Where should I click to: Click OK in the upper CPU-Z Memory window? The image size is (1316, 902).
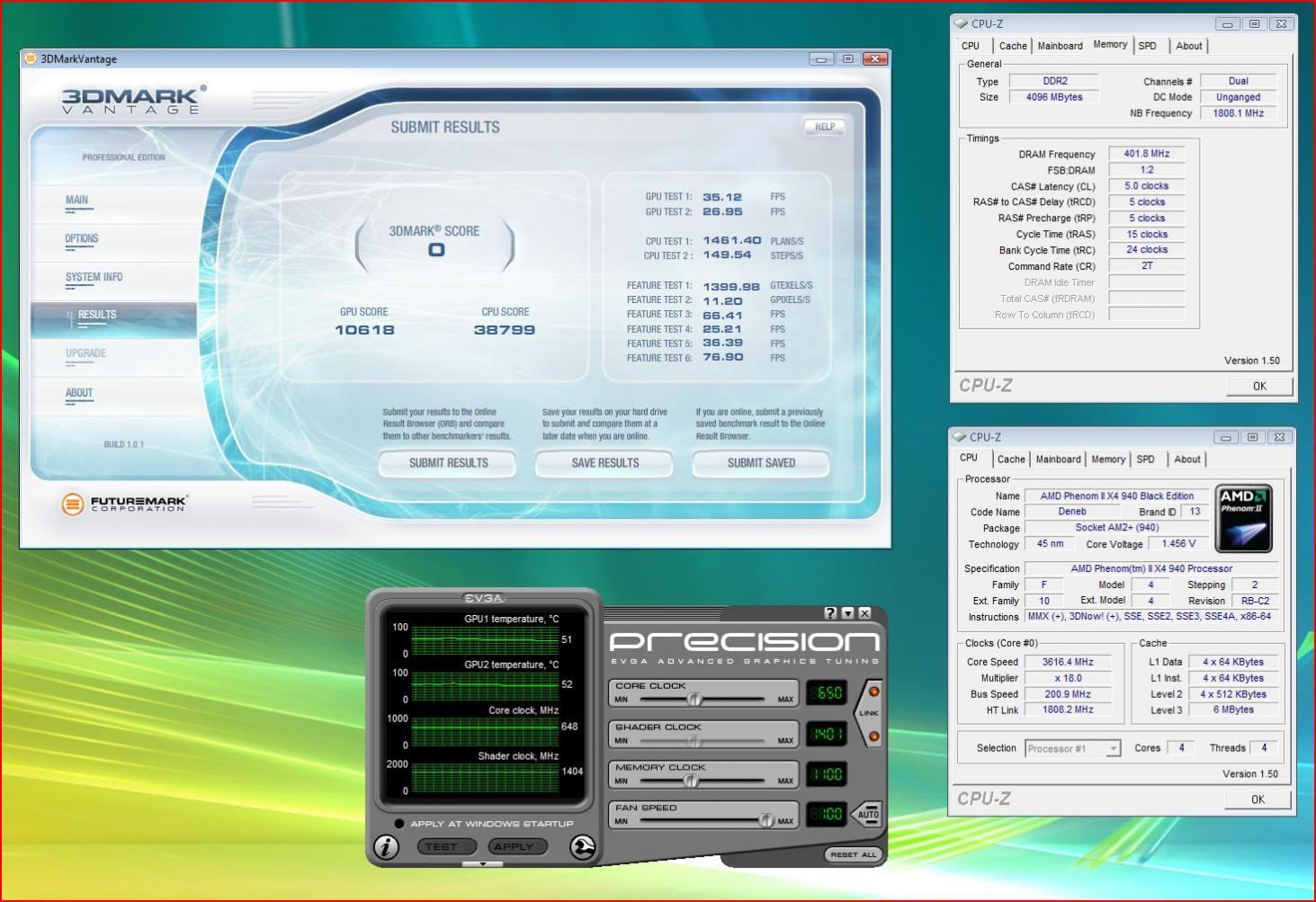coord(1259,386)
